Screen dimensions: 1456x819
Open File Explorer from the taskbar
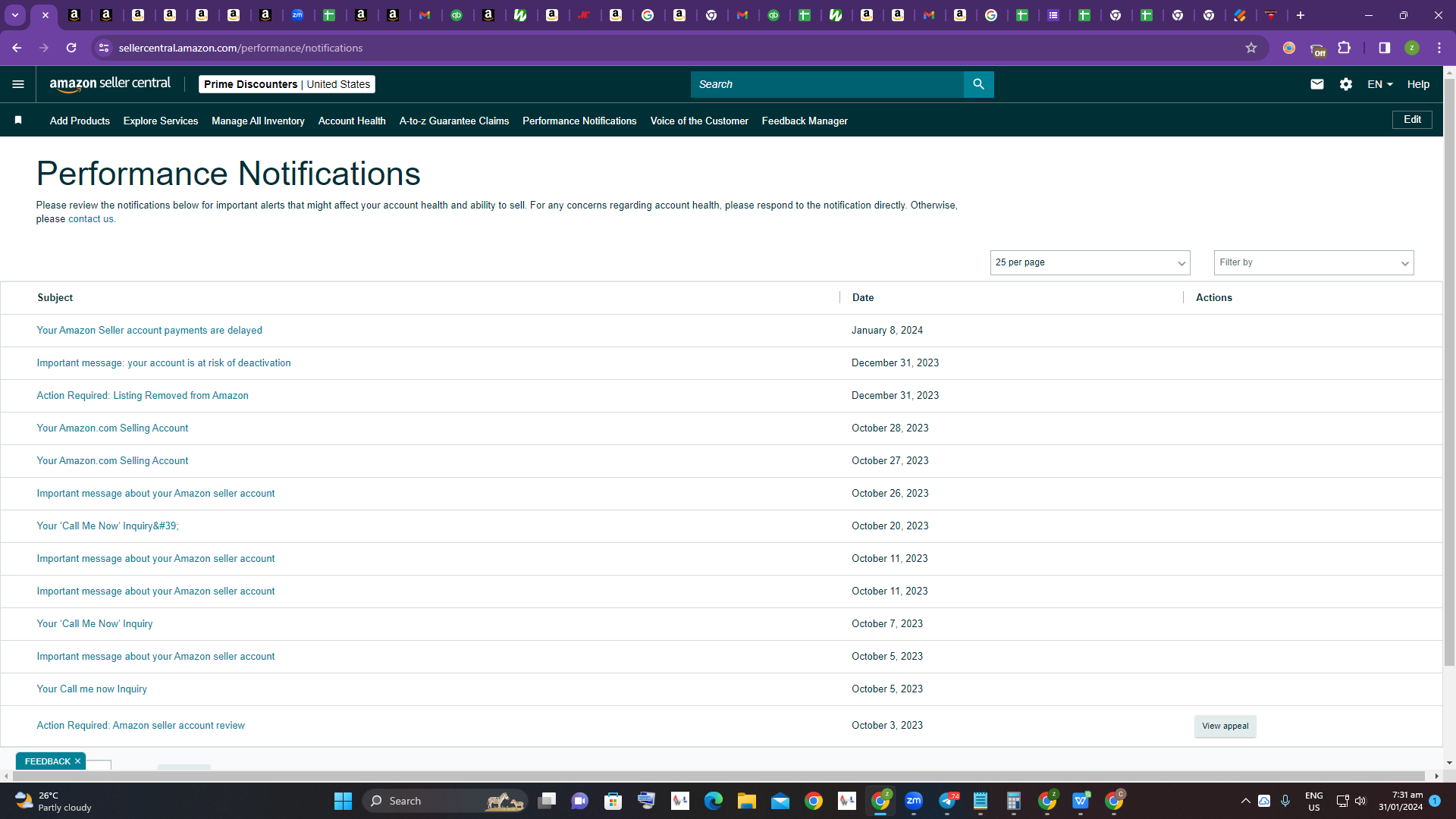(x=747, y=801)
